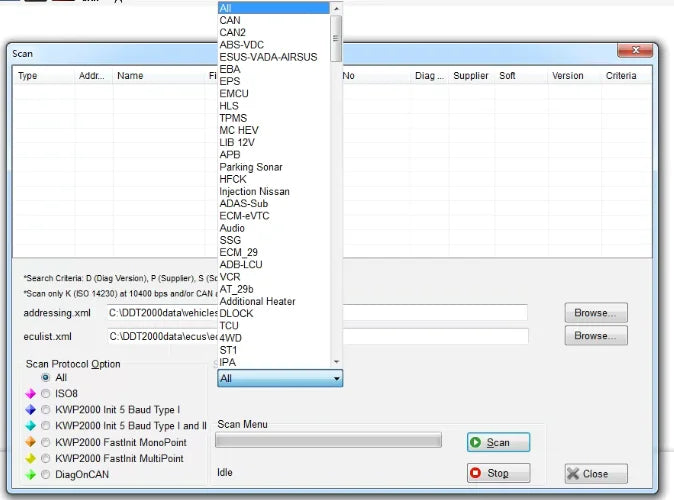The width and height of the screenshot is (674, 500).
Task: Click the green play icon on Scan button
Action: tap(475, 442)
